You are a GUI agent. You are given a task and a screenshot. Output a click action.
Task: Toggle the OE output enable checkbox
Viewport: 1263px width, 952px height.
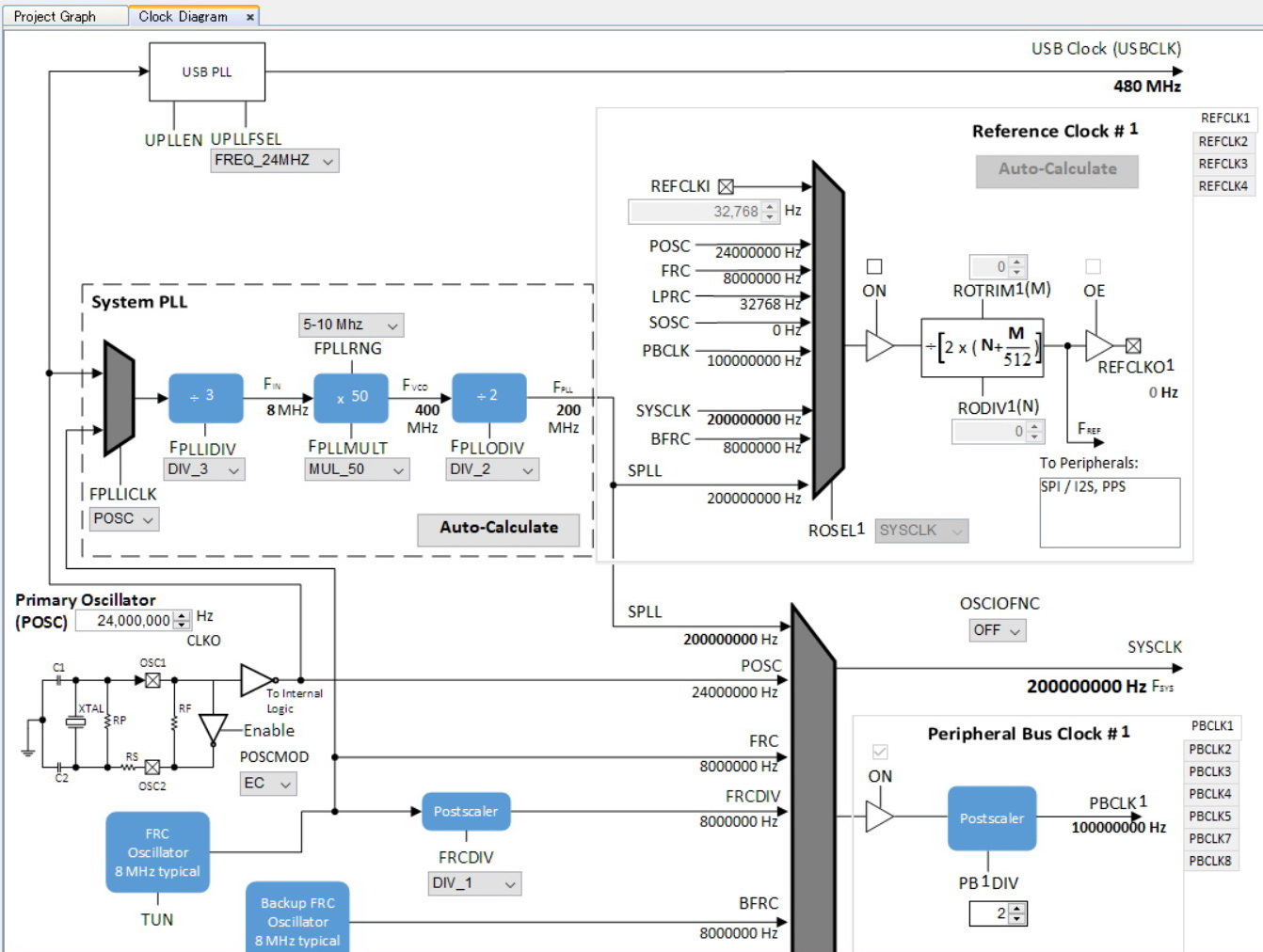coord(1093,267)
